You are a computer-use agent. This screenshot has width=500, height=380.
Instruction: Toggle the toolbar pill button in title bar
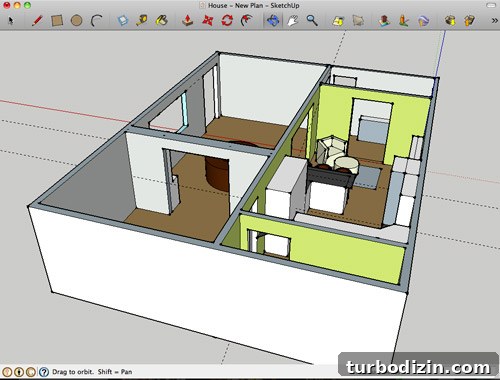pos(491,5)
